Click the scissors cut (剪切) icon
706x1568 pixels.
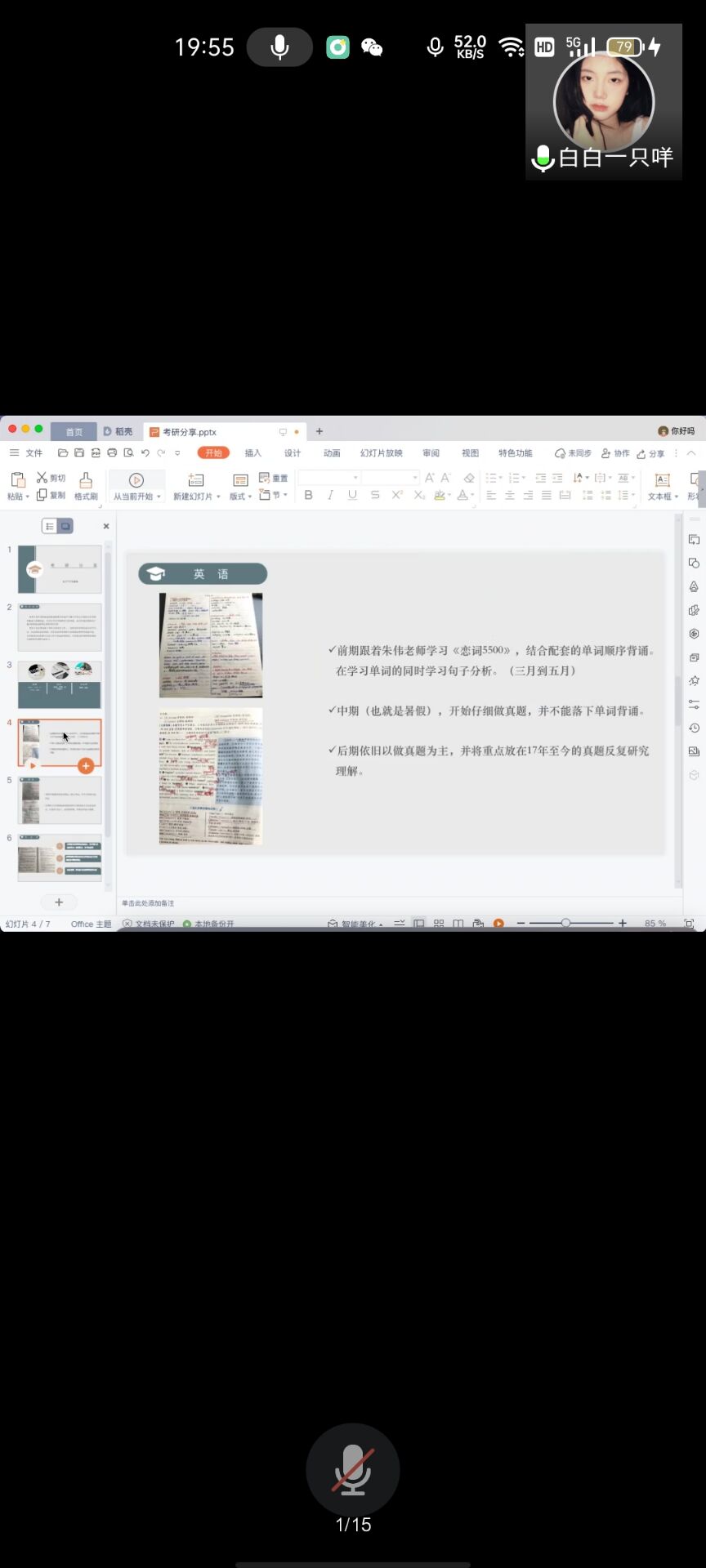click(42, 478)
